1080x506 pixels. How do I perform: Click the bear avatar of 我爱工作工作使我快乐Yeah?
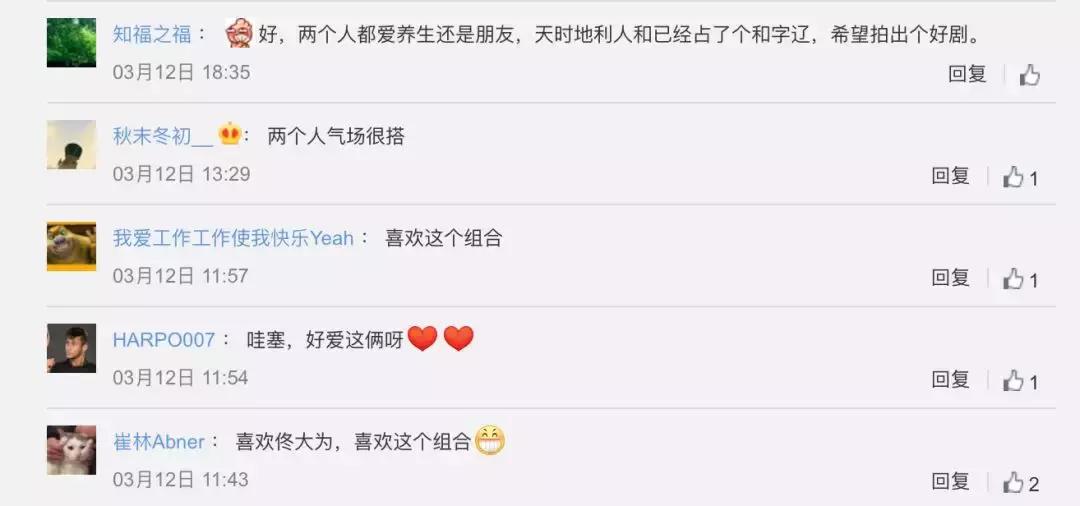pyautogui.click(x=72, y=246)
